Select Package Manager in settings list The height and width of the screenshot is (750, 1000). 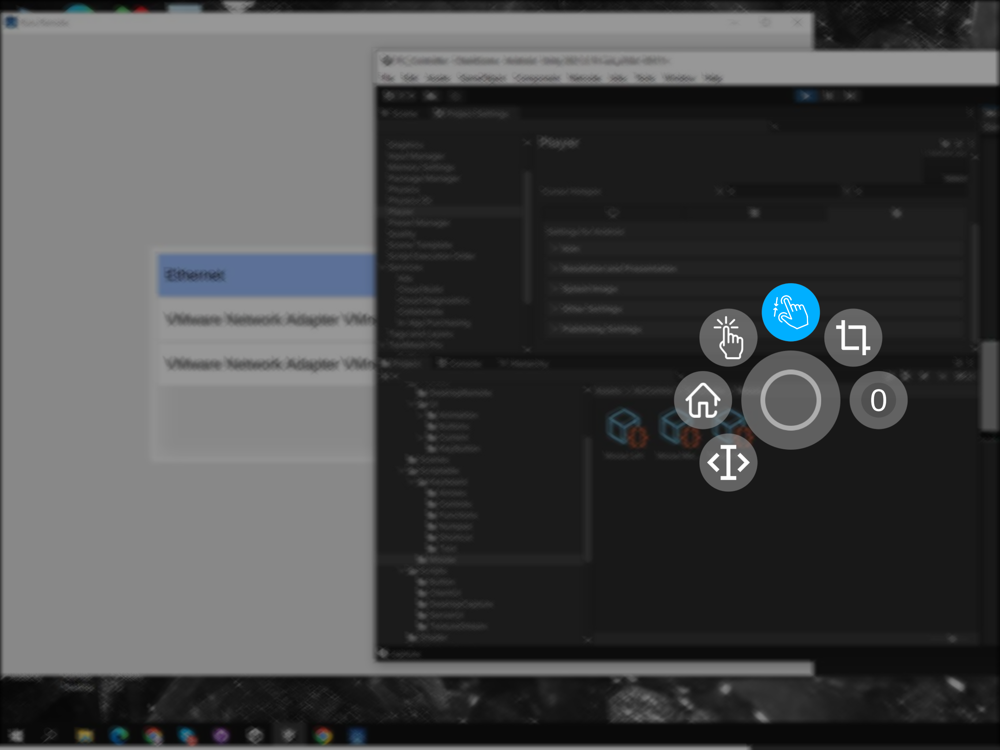pyautogui.click(x=423, y=179)
